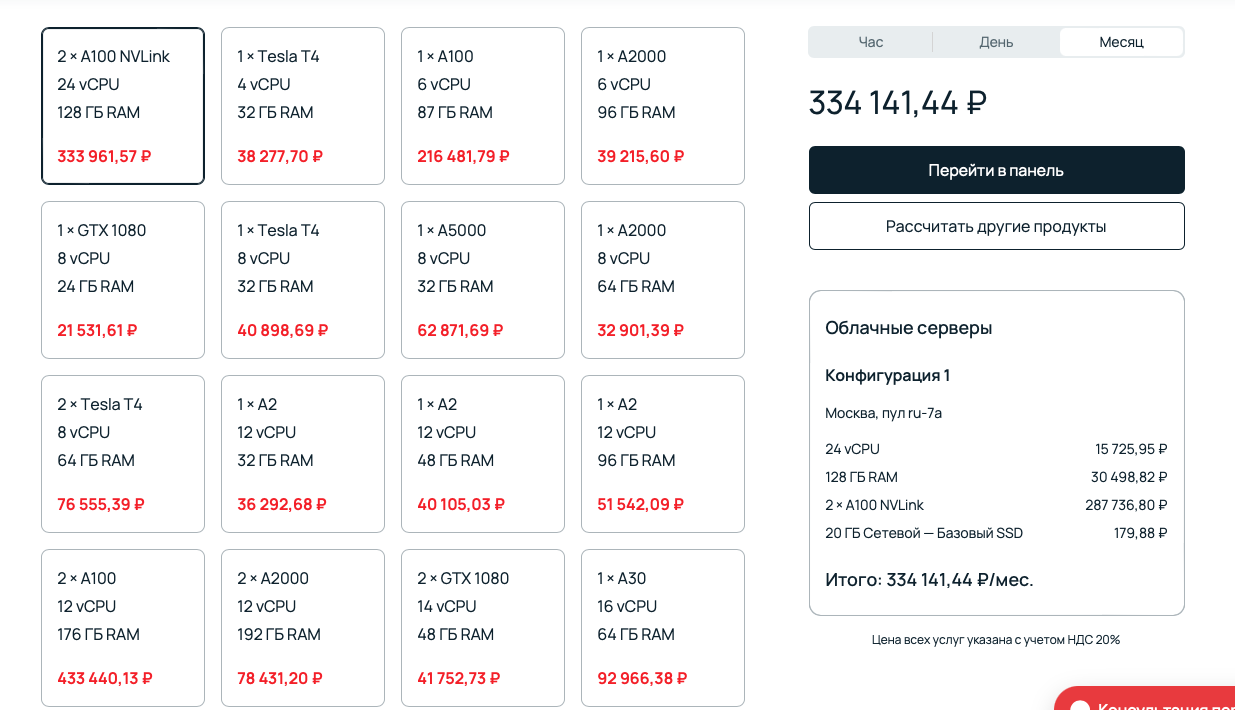The height and width of the screenshot is (710, 1235).
Task: Choose the 1 × A5000 configuration card
Action: pyautogui.click(x=483, y=280)
